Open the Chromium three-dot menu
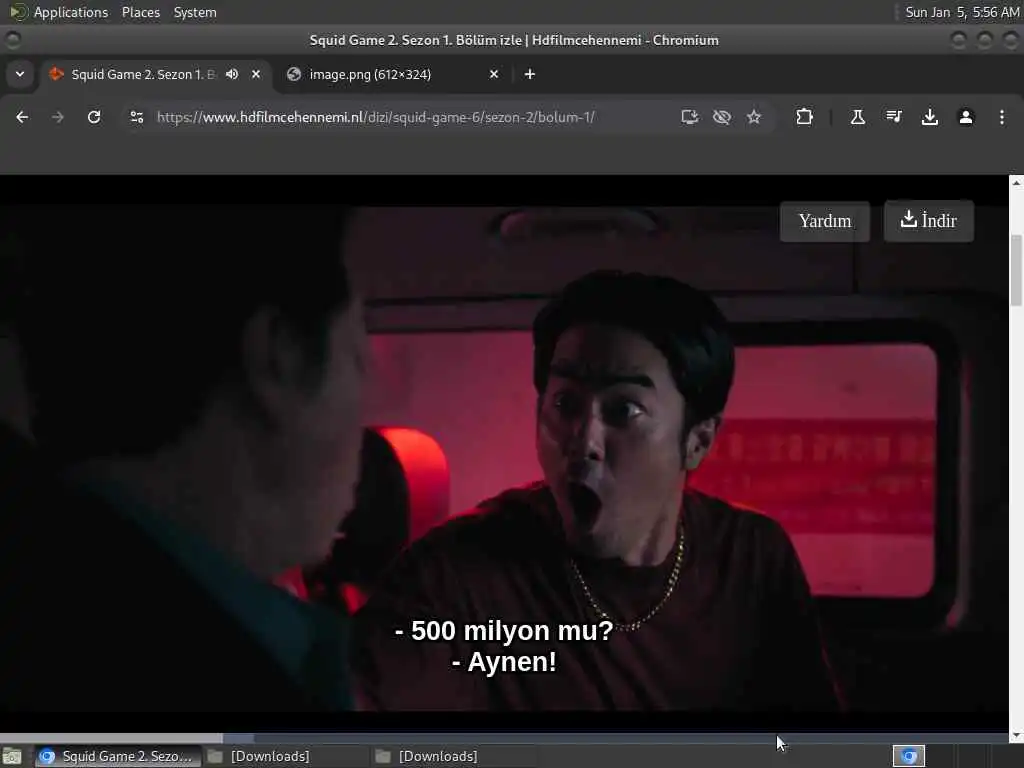This screenshot has height=768, width=1024. point(1002,117)
